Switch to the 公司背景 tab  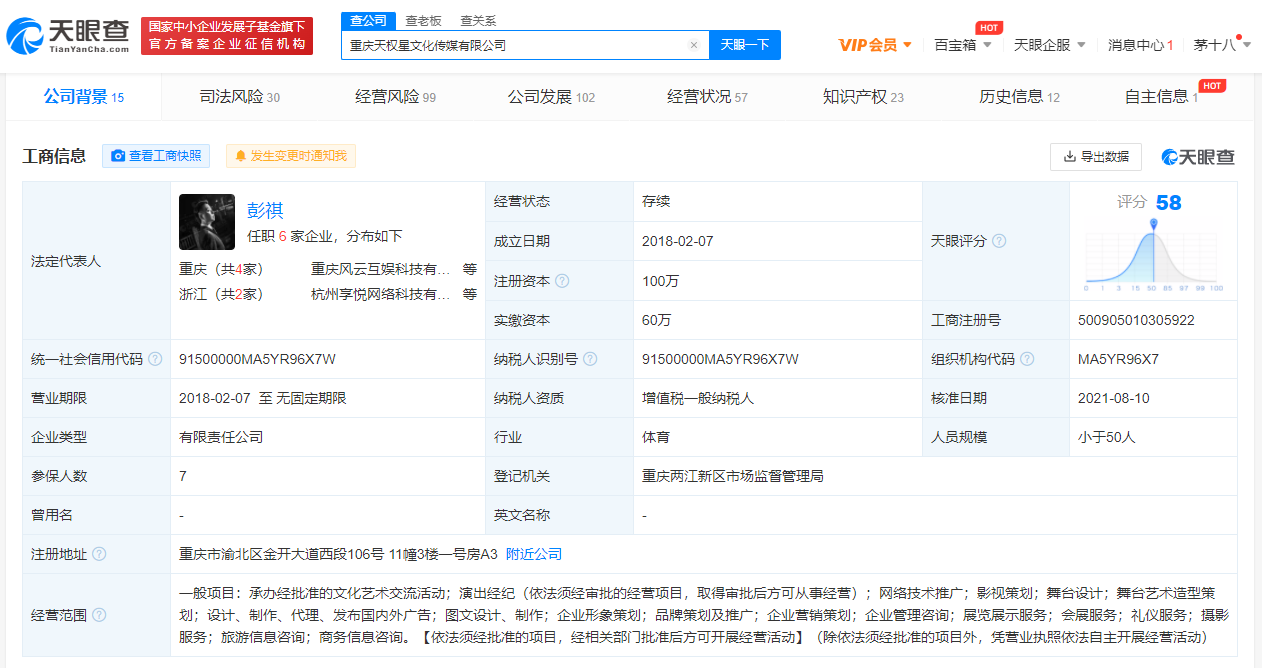pos(84,97)
